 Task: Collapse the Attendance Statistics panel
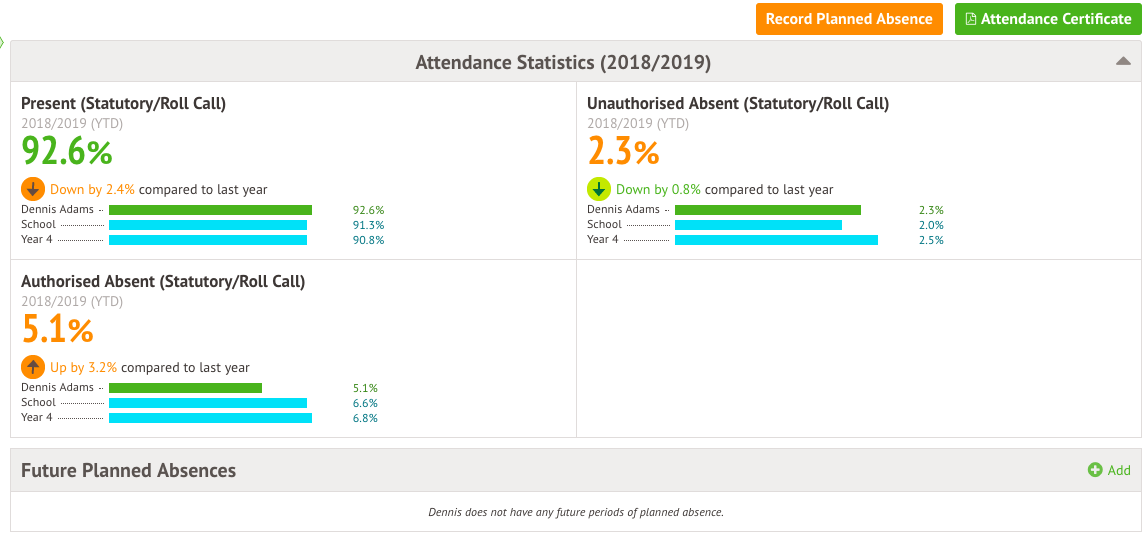pyautogui.click(x=1123, y=62)
